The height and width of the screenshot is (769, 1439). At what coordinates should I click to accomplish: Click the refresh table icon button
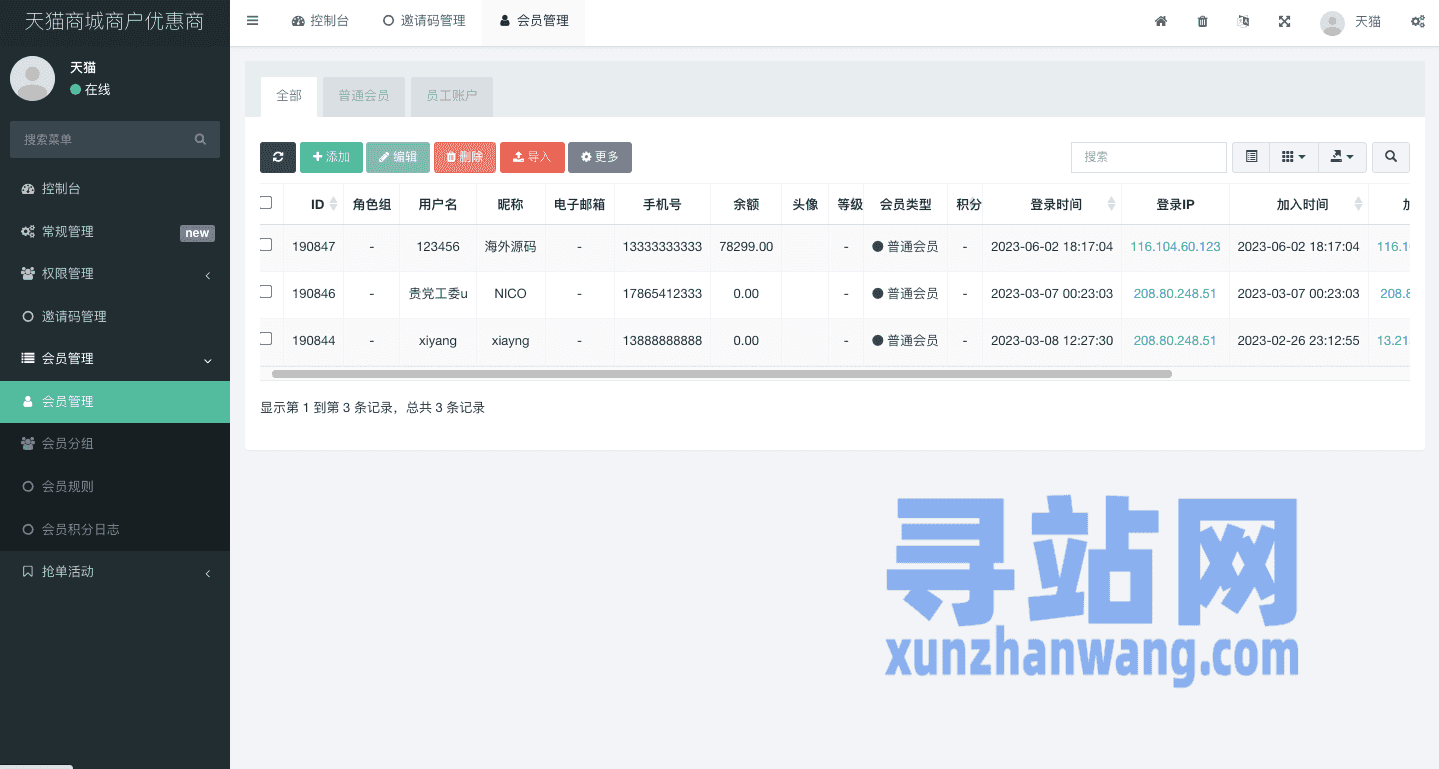point(277,157)
